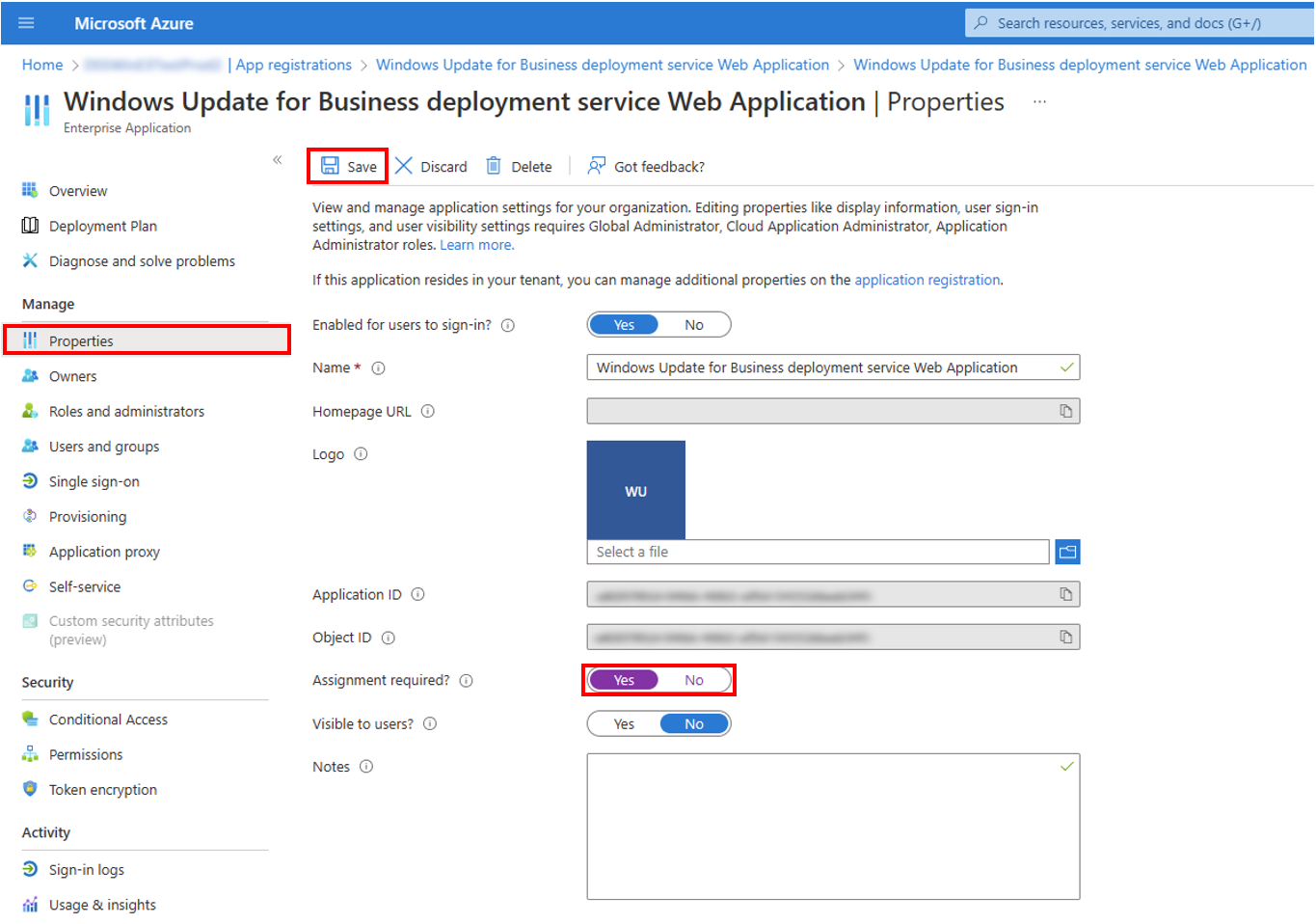Open Diagnose and solve problems
This screenshot has width=1316, height=924.
(x=142, y=261)
